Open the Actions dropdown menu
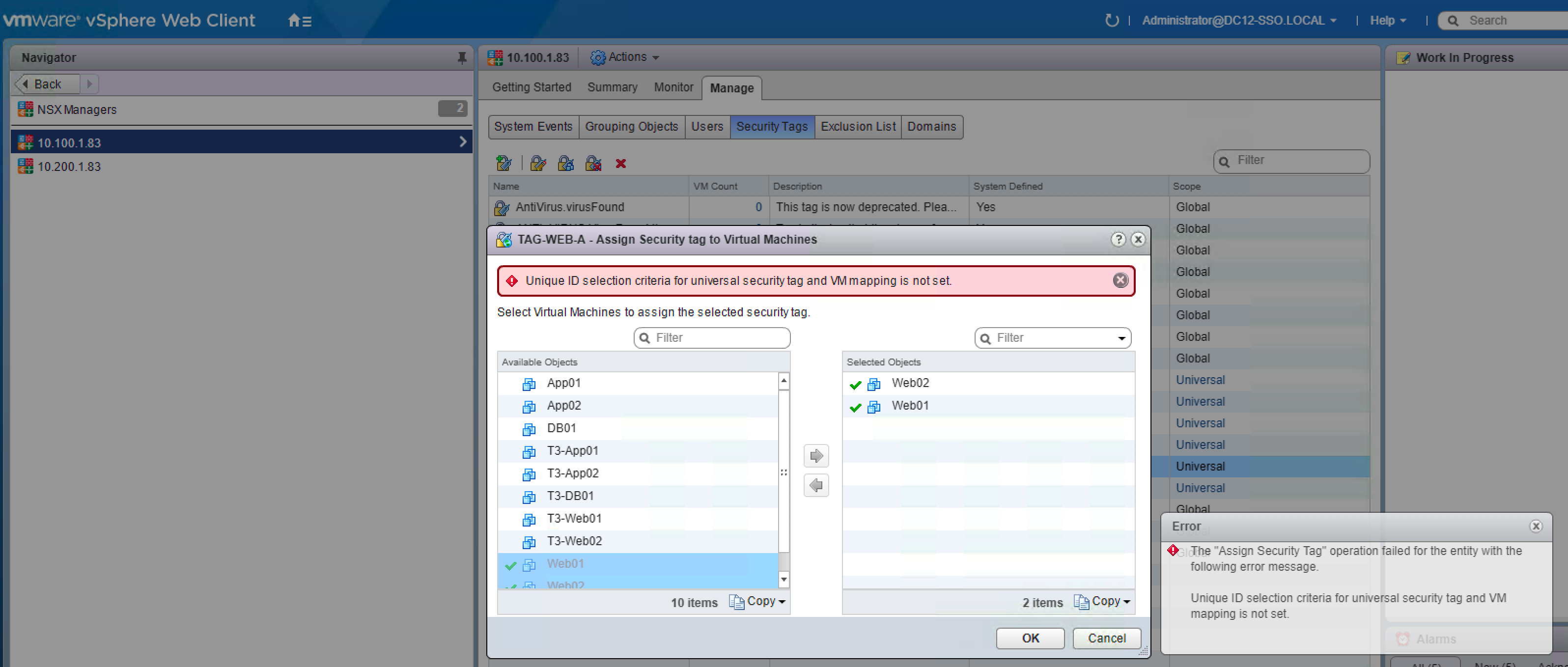Screen dimensions: 1568x667 coord(625,57)
